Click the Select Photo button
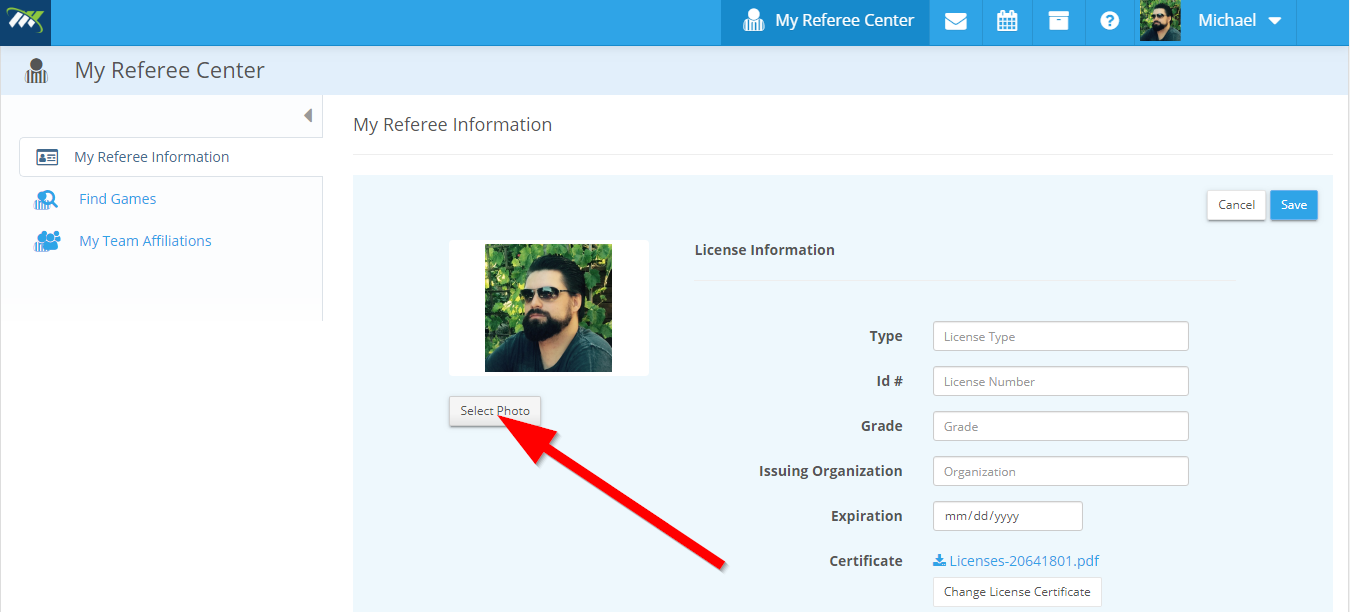The height and width of the screenshot is (612, 1350). [495, 411]
